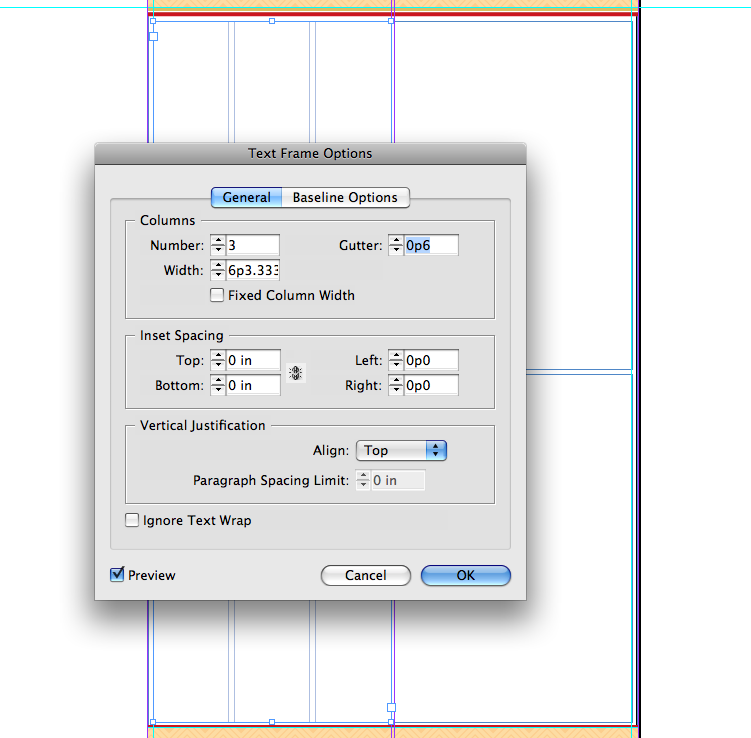Click the column Width stepper arrows
Viewport: 751px width, 738px height.
click(218, 270)
